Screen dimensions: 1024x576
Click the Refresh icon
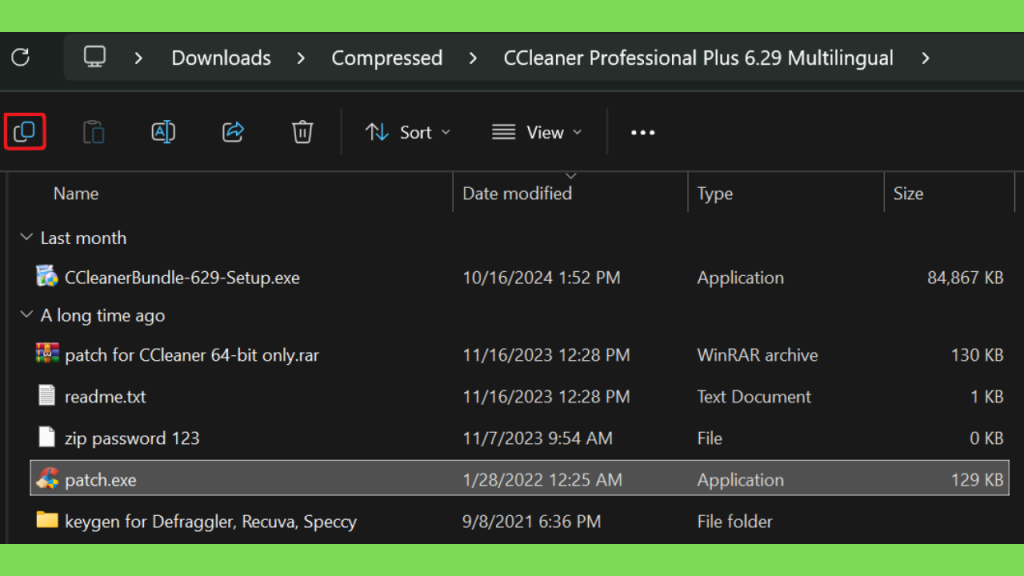tap(20, 57)
